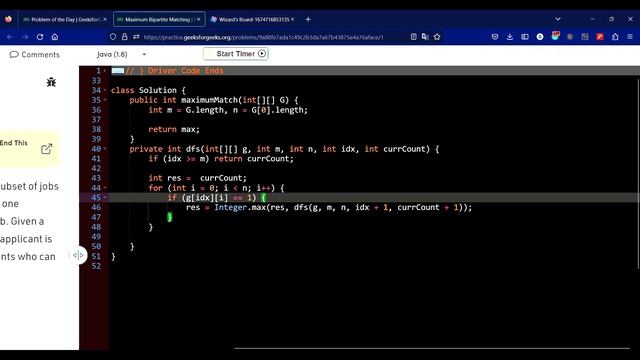
Task: Close the Wizard's Board tab
Action: point(293,19)
